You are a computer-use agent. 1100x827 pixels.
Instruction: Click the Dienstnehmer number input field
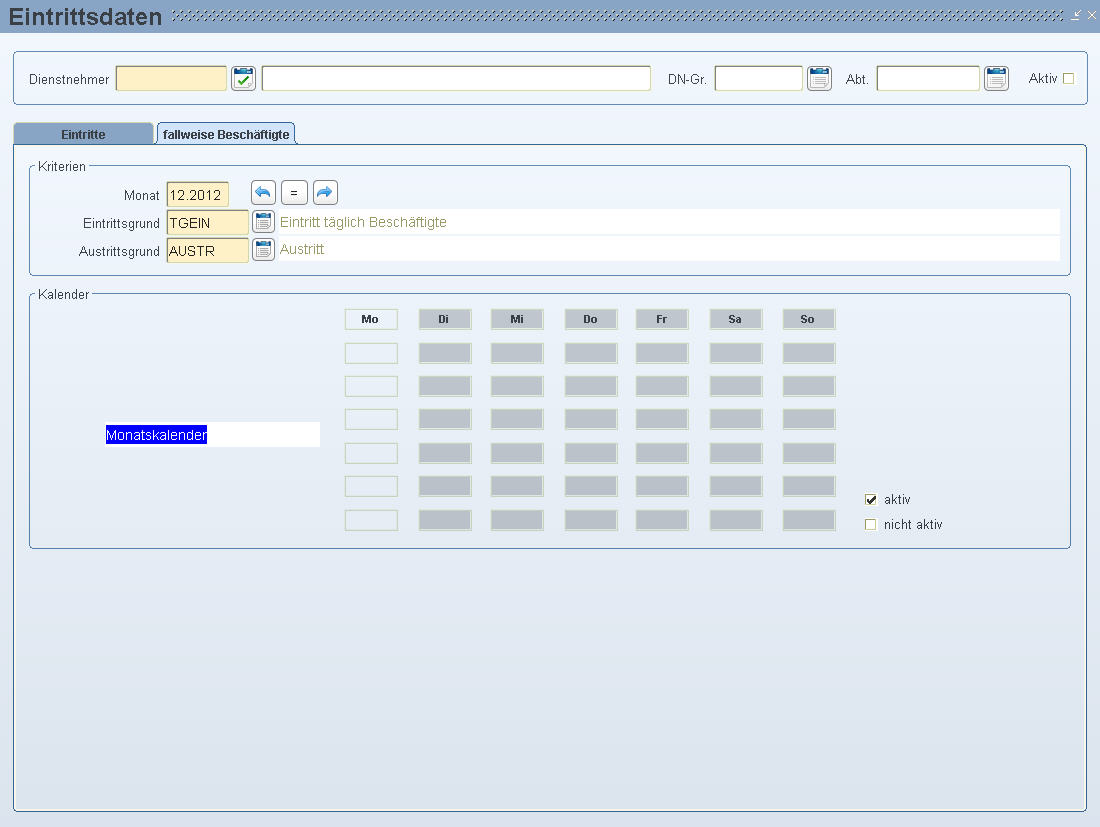[x=171, y=79]
